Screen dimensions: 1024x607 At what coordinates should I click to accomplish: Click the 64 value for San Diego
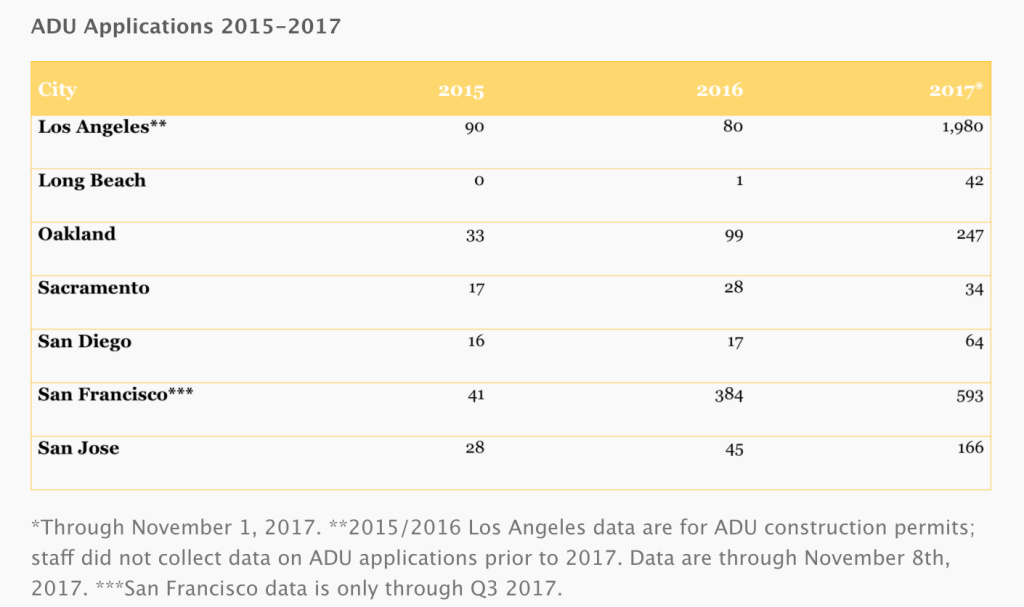pos(974,342)
